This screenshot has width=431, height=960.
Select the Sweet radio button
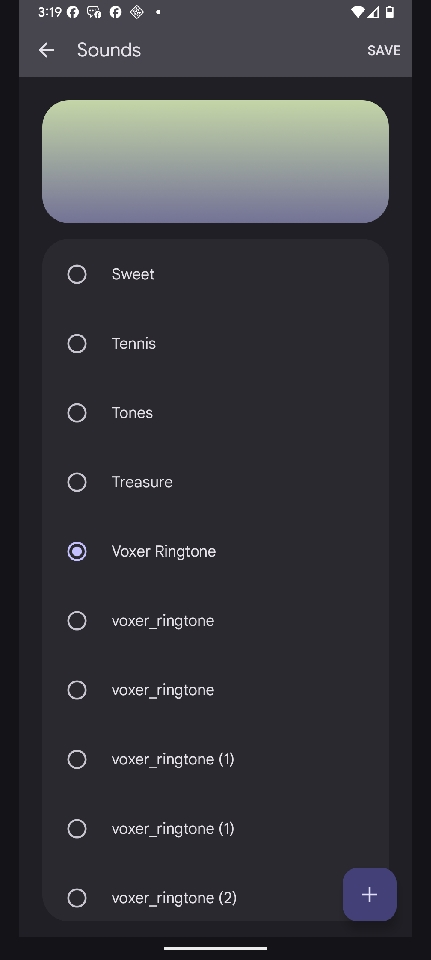[x=77, y=274]
